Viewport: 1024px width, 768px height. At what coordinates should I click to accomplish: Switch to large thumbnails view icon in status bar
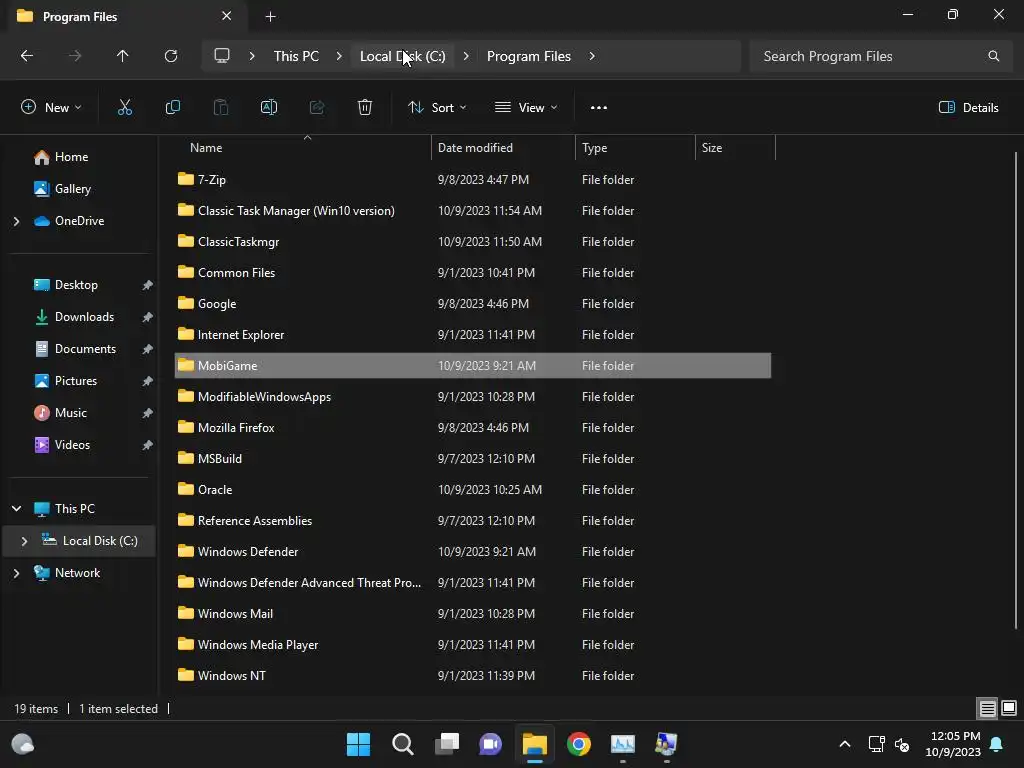(1009, 709)
